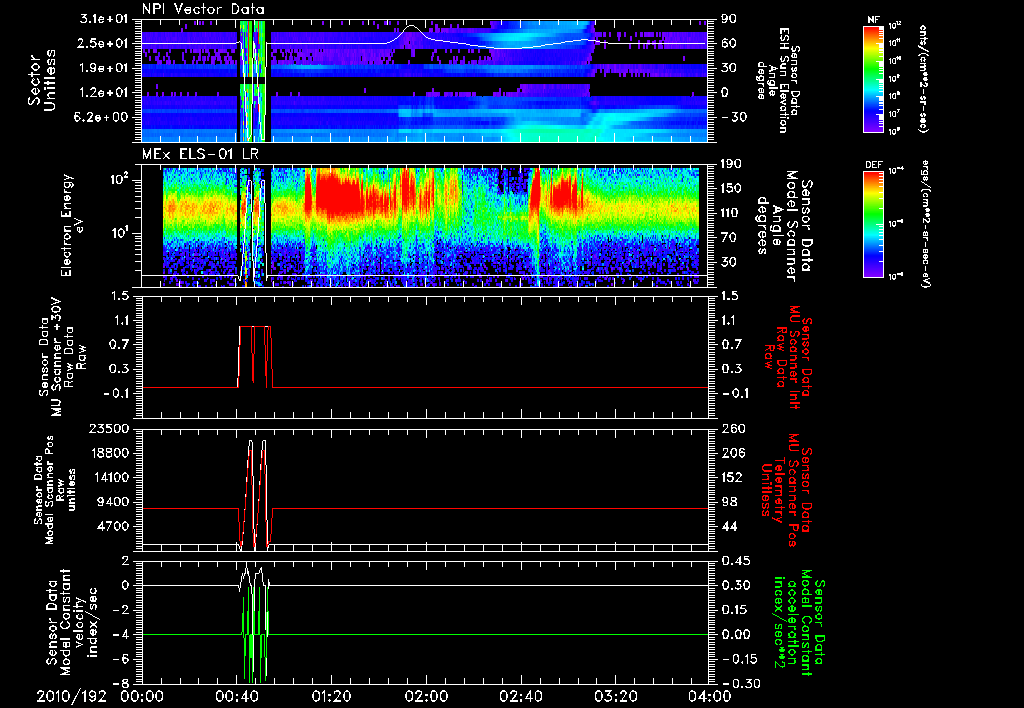Click the "NF" color bar heading
This screenshot has height=708, width=1024.
click(873, 20)
